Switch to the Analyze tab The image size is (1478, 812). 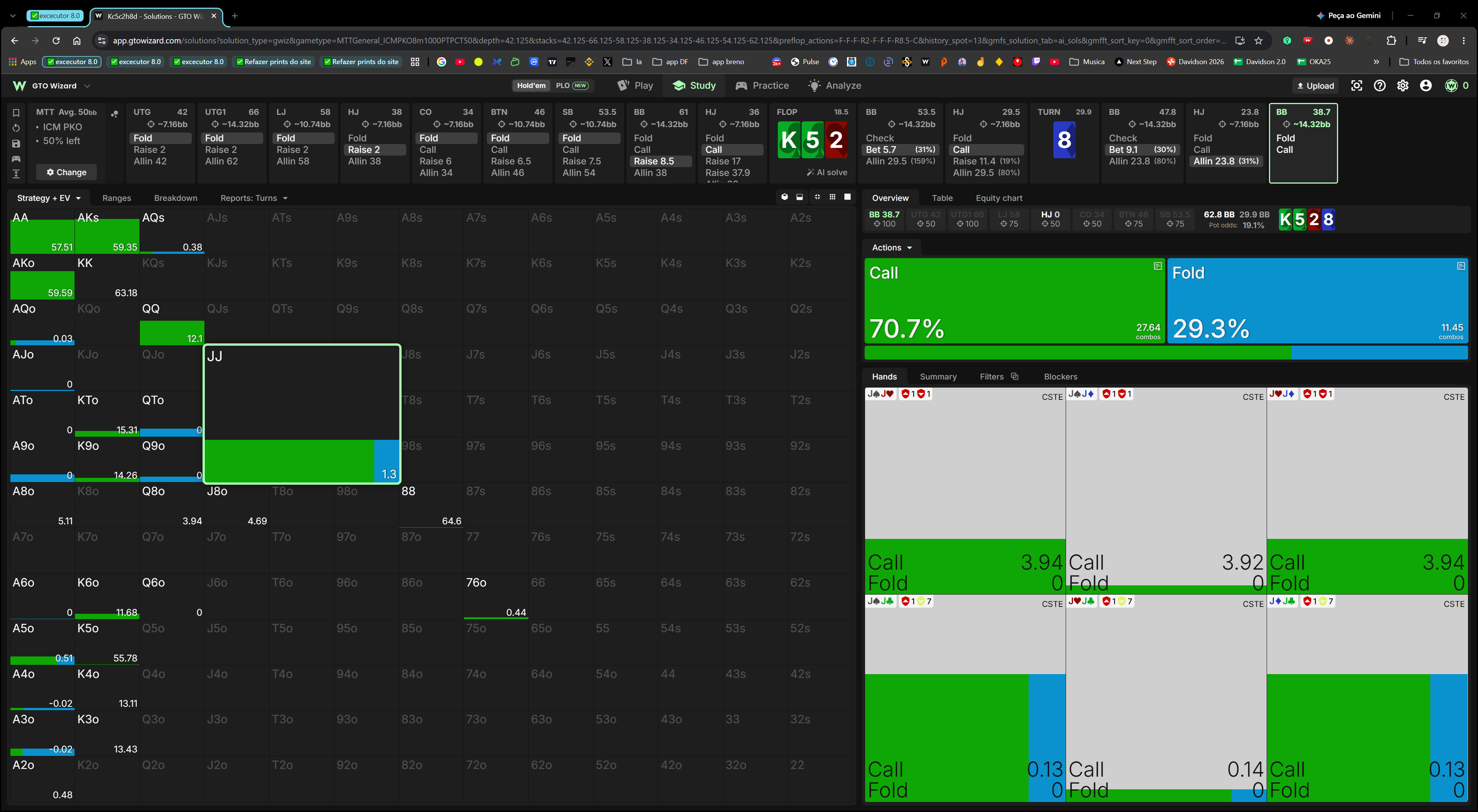click(x=834, y=85)
